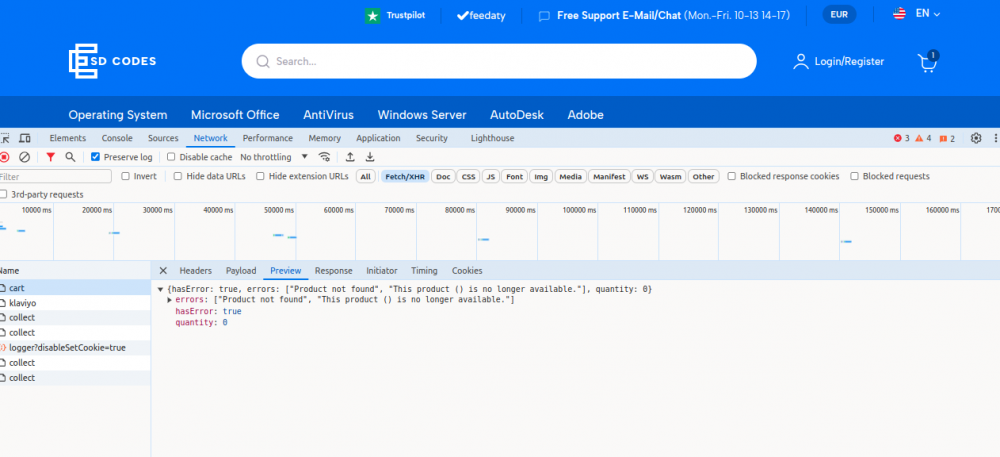Screen dimensions: 1000x457
Task: Click the ESD Codes logo
Action: [x=112, y=61]
